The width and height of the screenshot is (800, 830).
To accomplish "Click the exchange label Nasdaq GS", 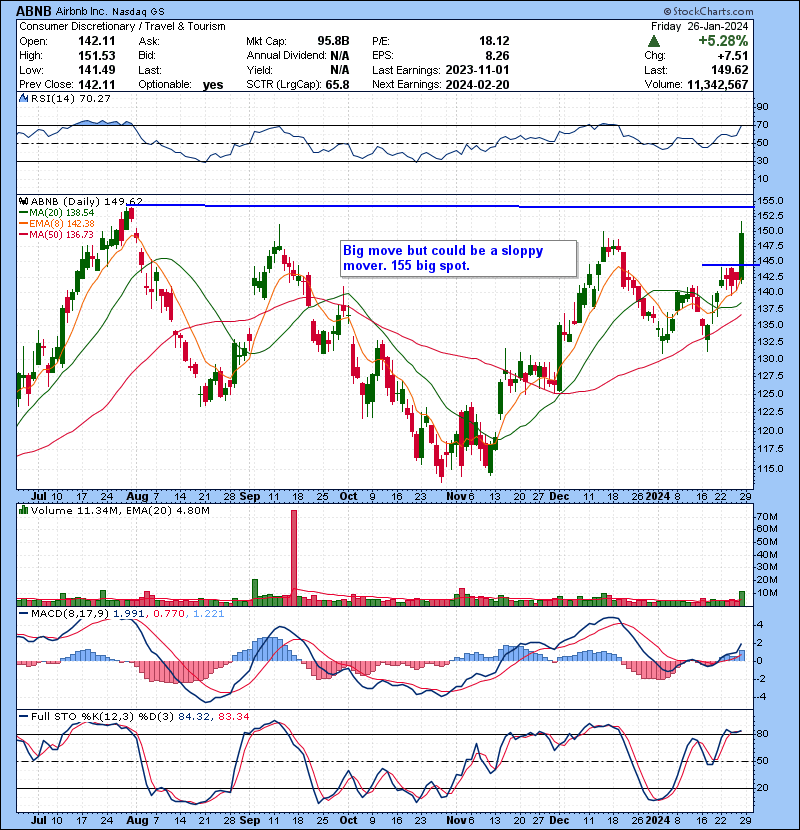I will click(x=138, y=11).
